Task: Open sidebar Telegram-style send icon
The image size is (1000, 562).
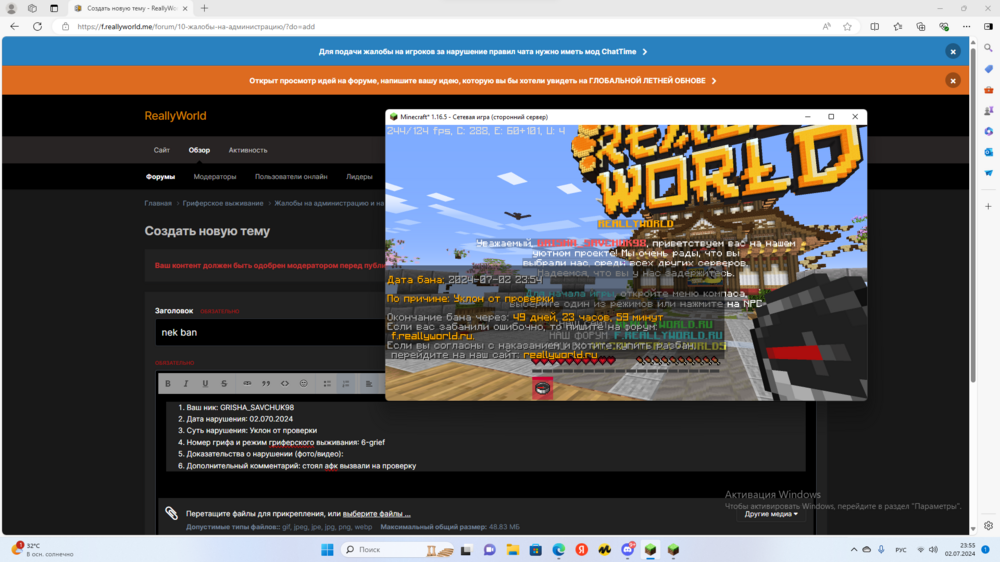Action: click(989, 173)
